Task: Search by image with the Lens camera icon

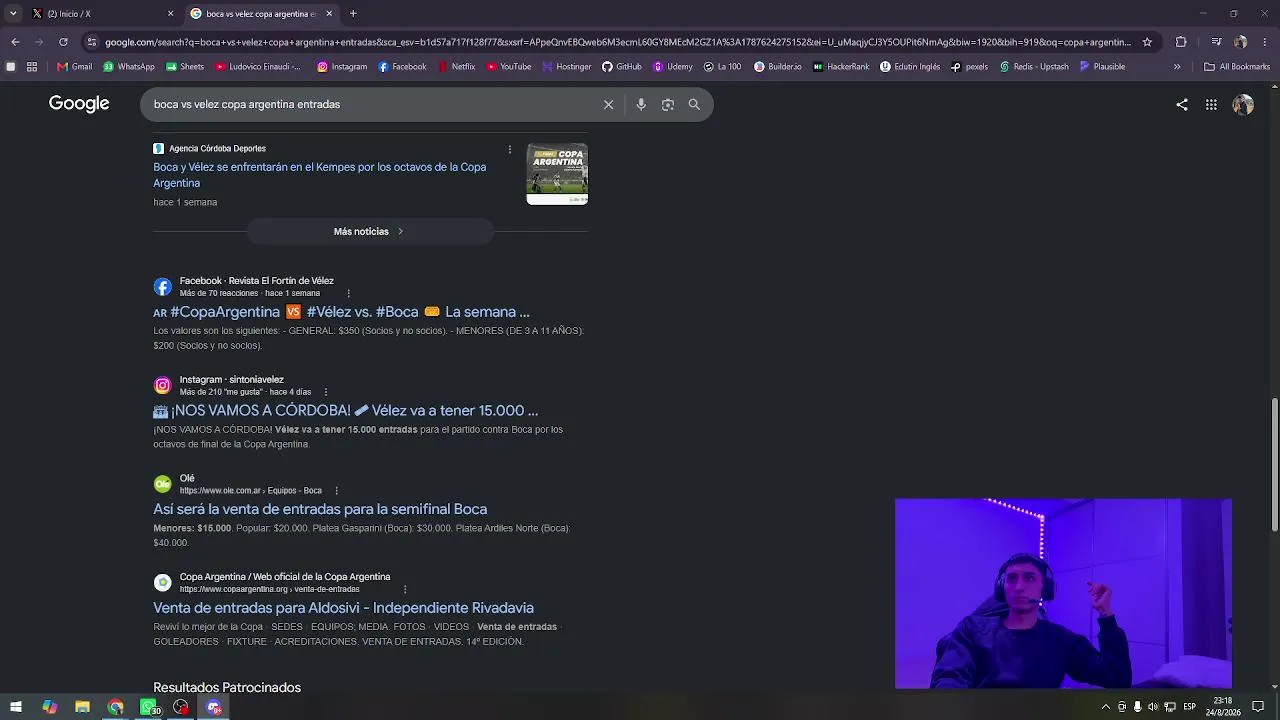Action: click(668, 104)
